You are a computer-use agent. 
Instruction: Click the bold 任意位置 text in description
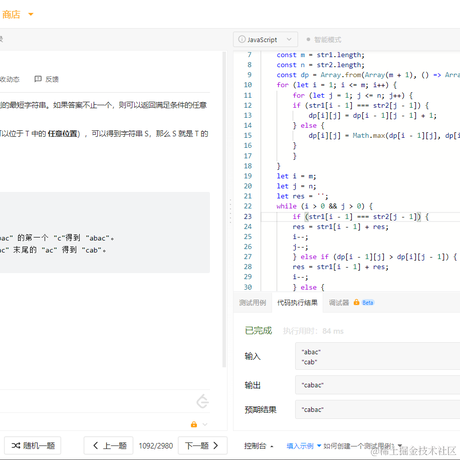click(62, 134)
